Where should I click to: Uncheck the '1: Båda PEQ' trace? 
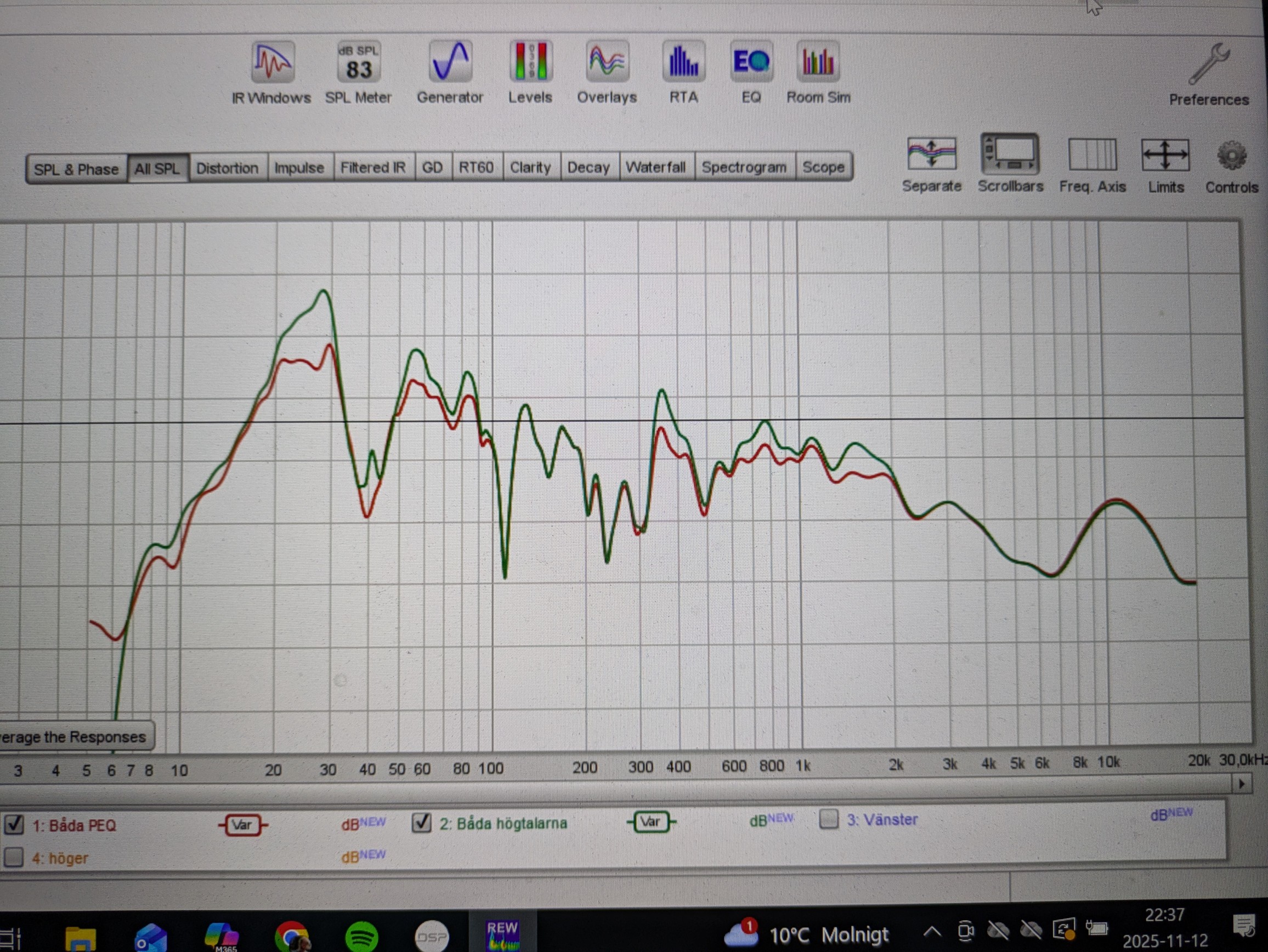14,825
